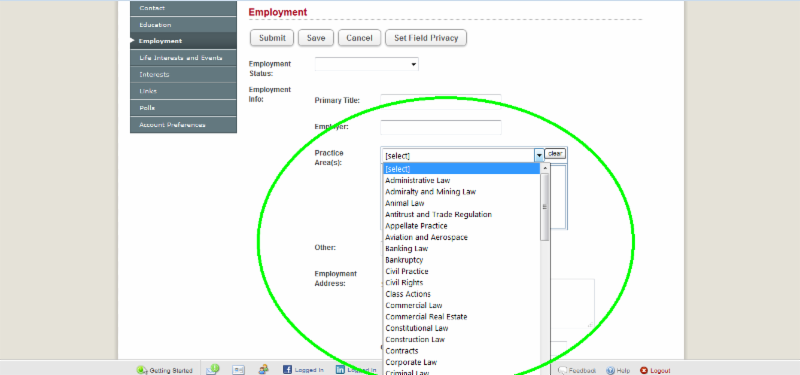
Task: Select Aviation and Aerospace option
Action: [461, 237]
